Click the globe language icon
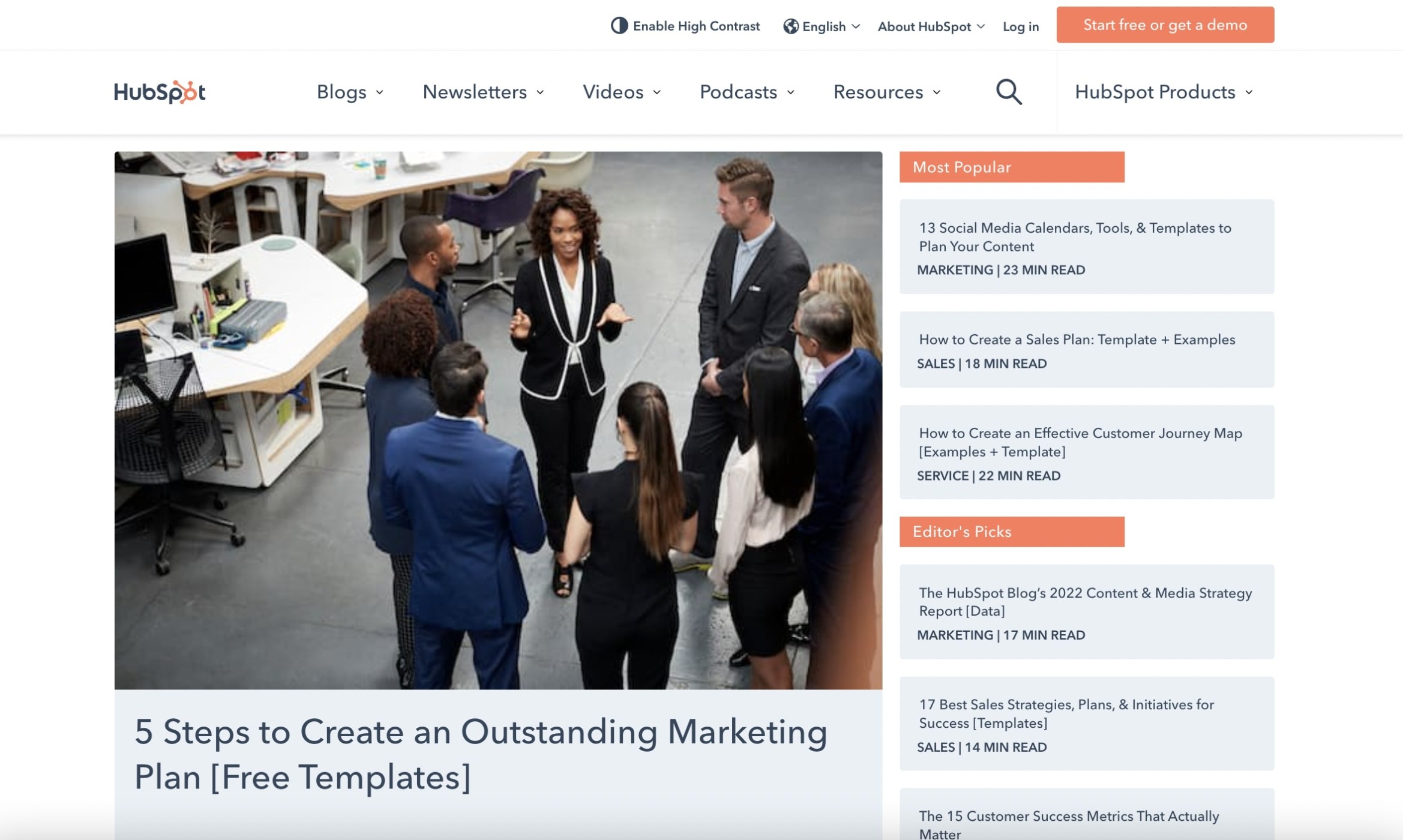Image resolution: width=1403 pixels, height=840 pixels. (x=790, y=26)
